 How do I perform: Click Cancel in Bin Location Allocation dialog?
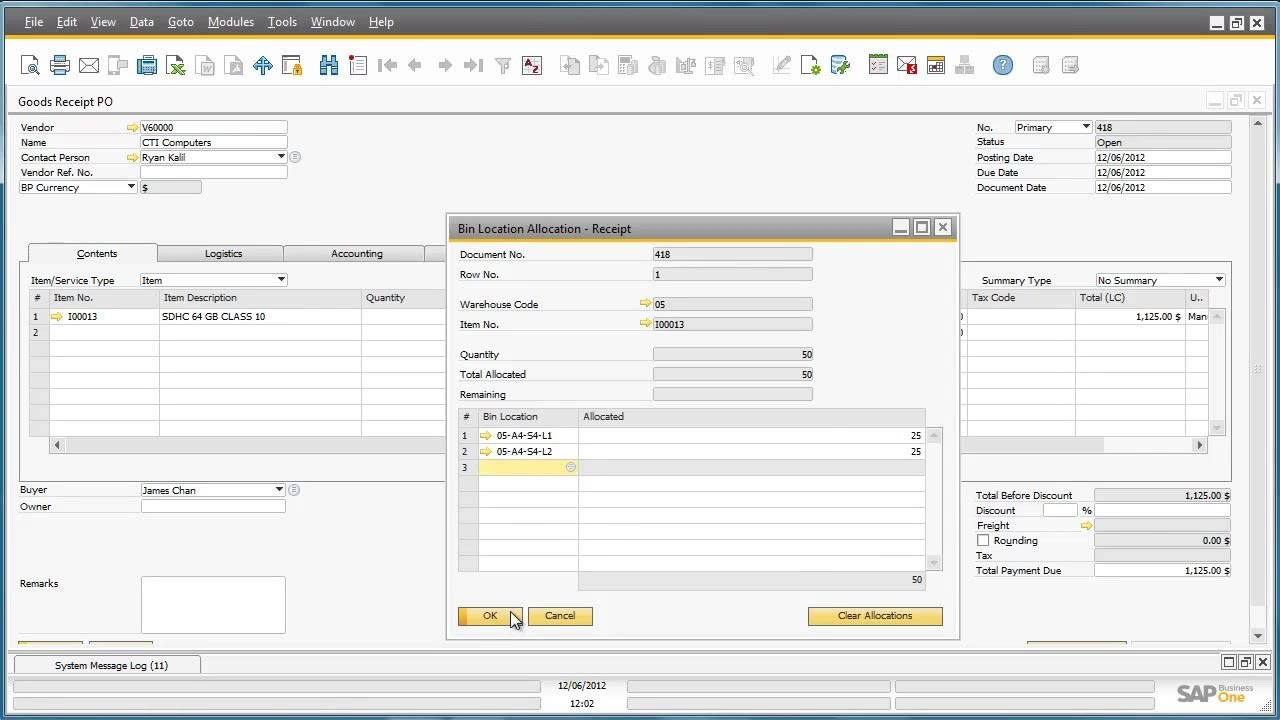[560, 616]
